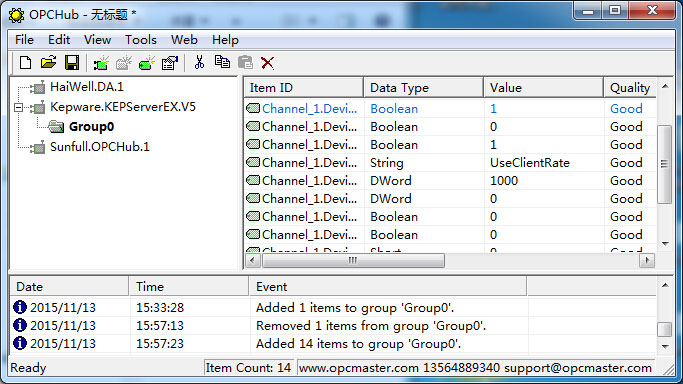Click the add item toolbar icon
This screenshot has height=384, width=683.
click(147, 63)
